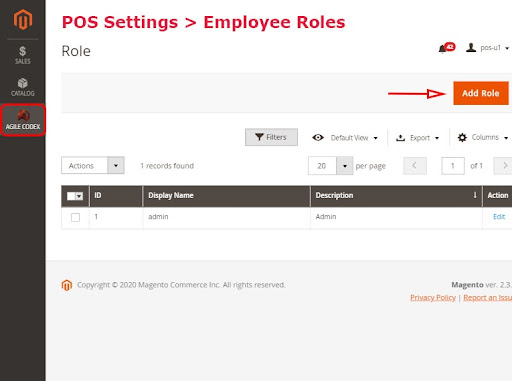Click the 'Admin' description cell

coord(396,217)
